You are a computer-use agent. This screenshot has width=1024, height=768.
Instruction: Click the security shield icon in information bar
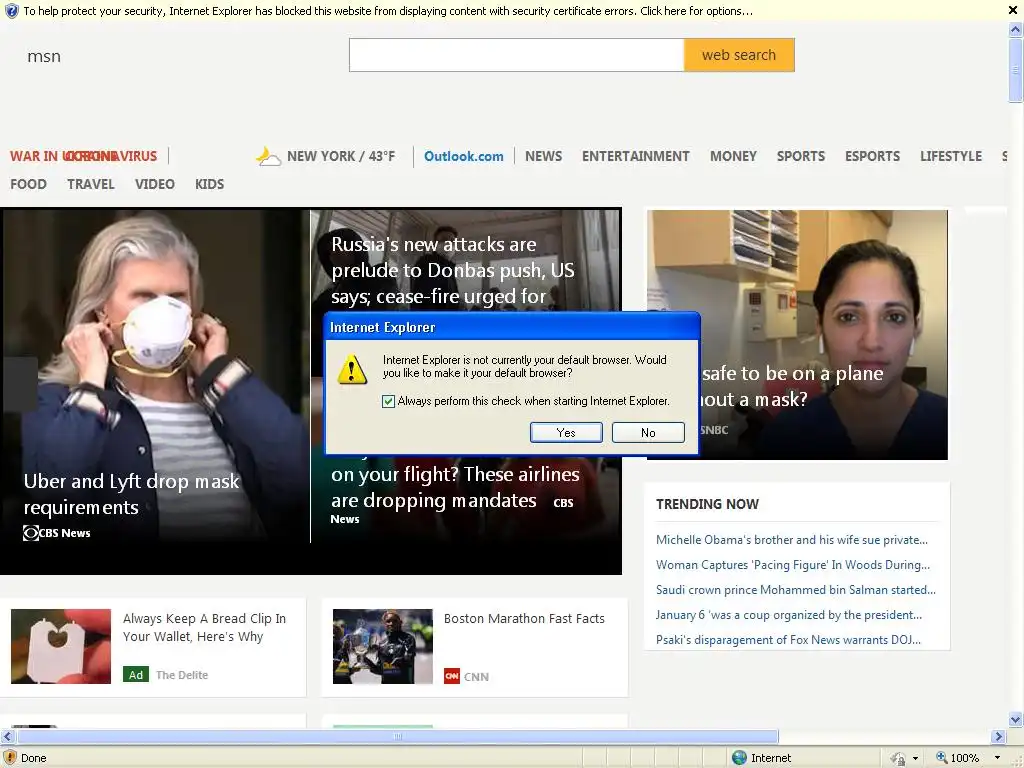pyautogui.click(x=11, y=10)
